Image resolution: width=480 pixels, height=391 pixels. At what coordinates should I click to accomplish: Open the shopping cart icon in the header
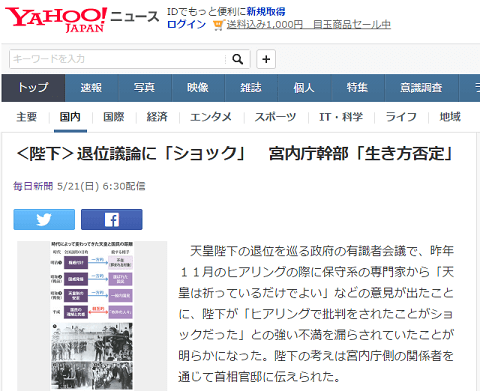click(x=218, y=25)
